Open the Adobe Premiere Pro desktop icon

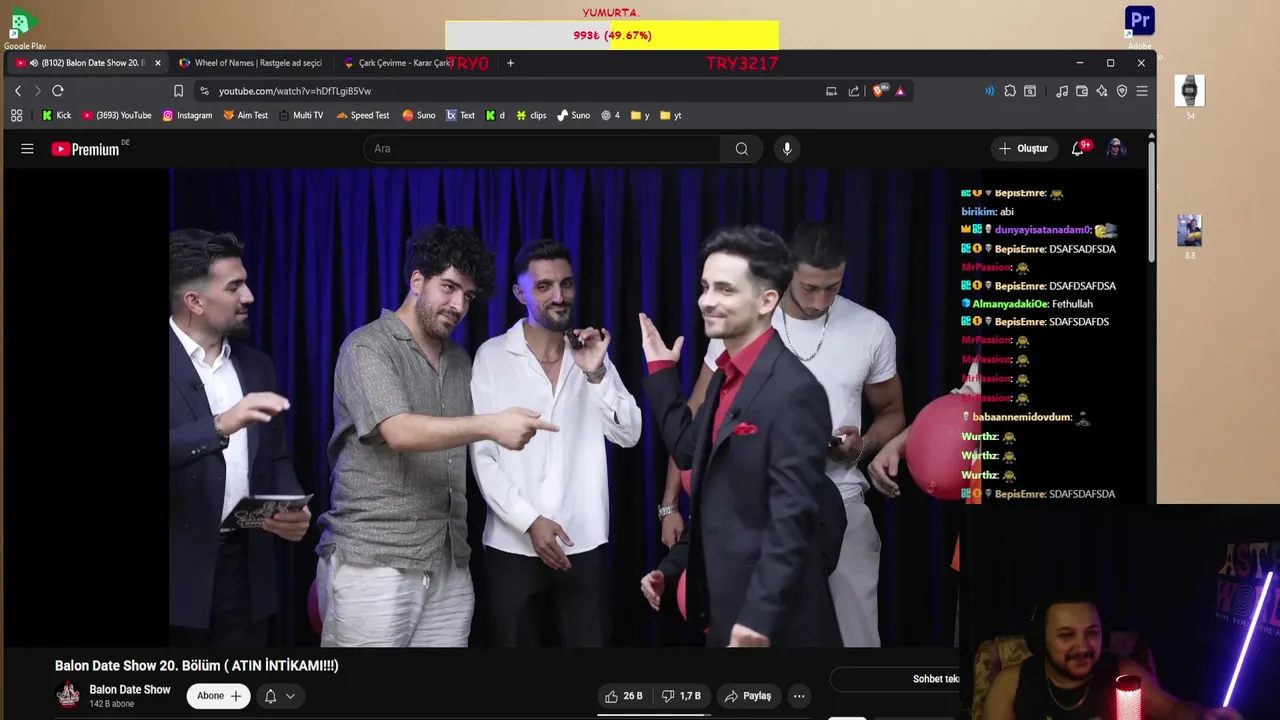point(1140,27)
